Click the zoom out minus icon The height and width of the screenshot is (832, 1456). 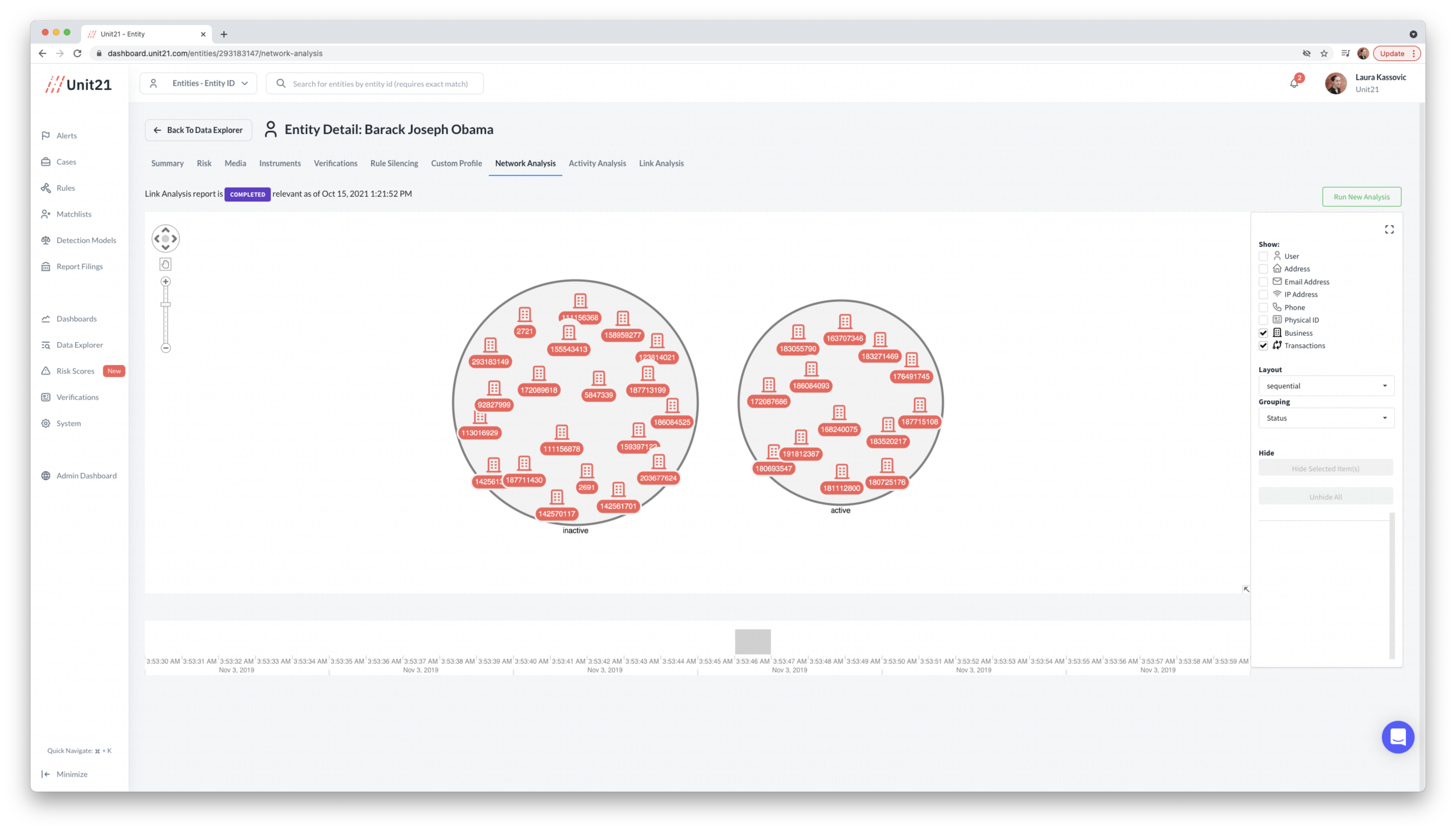(166, 348)
